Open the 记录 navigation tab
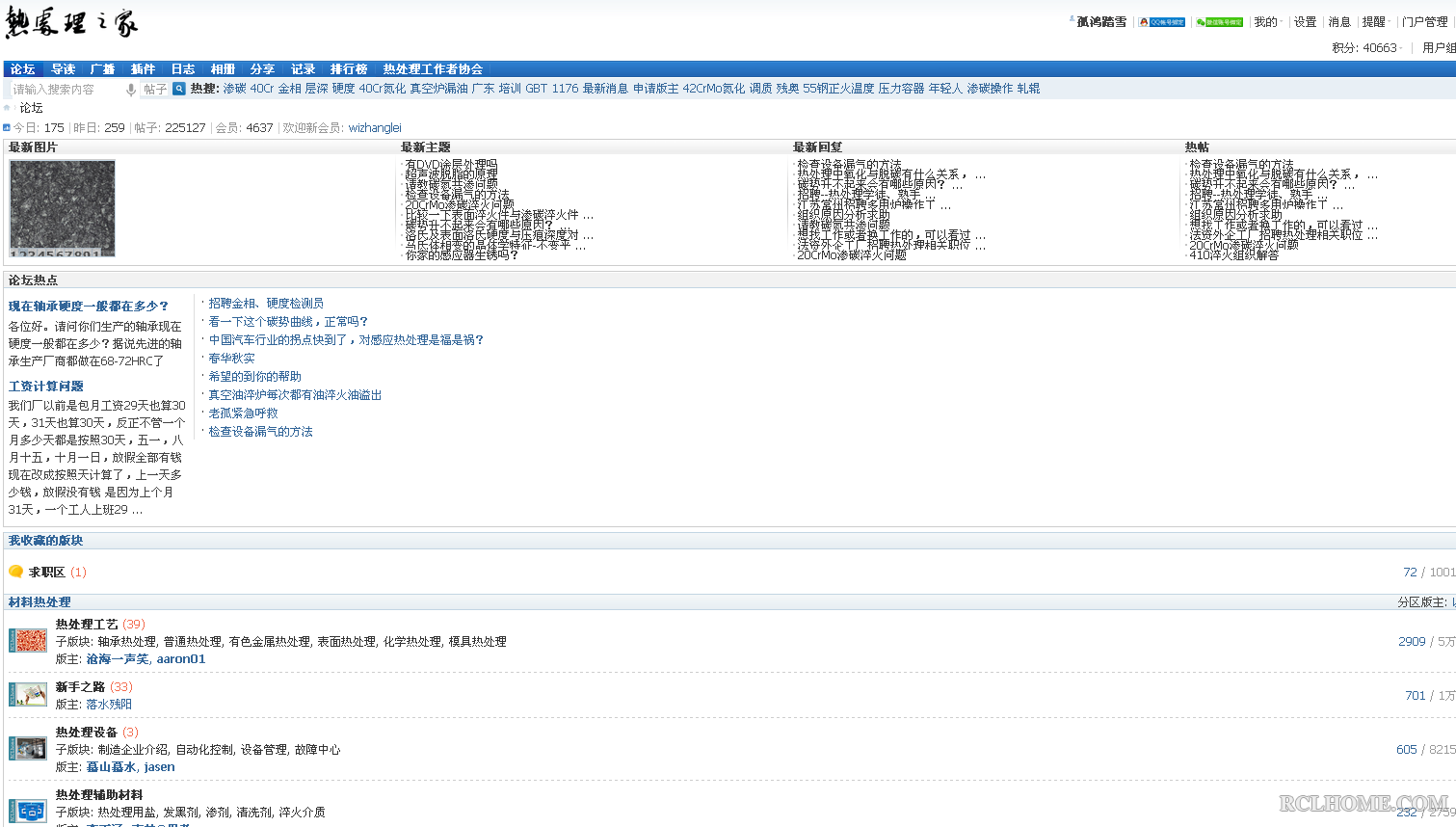The image size is (1456, 827). coord(303,69)
